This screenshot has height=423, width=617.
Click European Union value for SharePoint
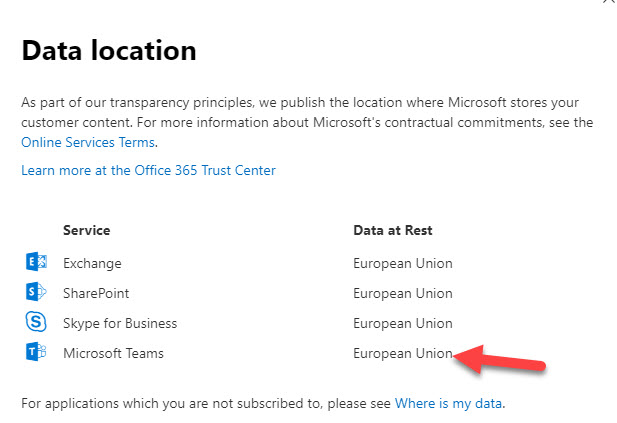click(x=403, y=293)
